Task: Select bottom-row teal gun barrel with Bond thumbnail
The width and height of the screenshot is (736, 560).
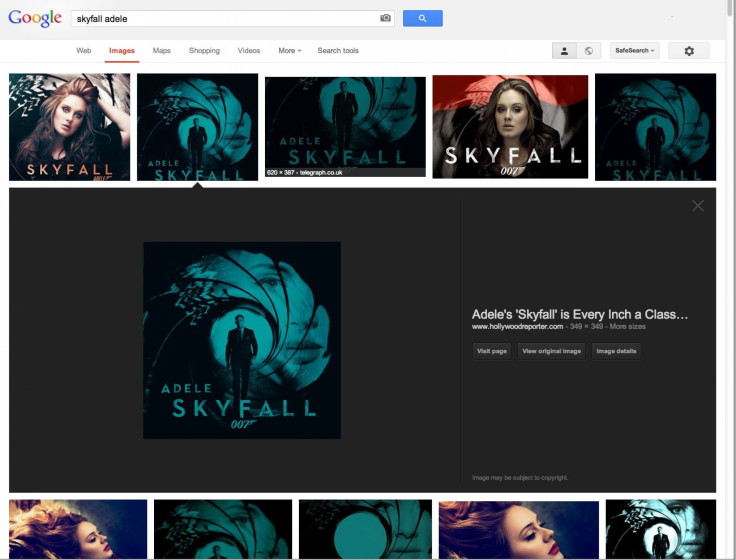Action: 223,529
